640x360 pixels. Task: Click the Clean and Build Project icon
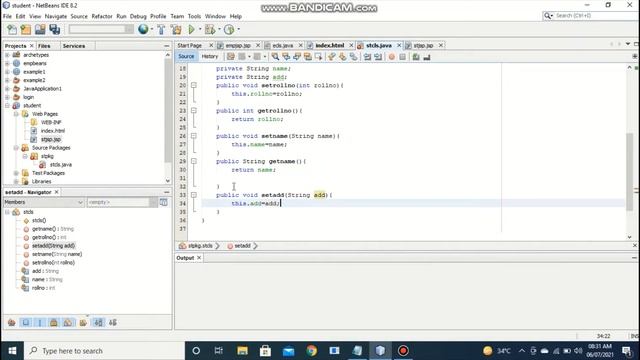coord(176,29)
